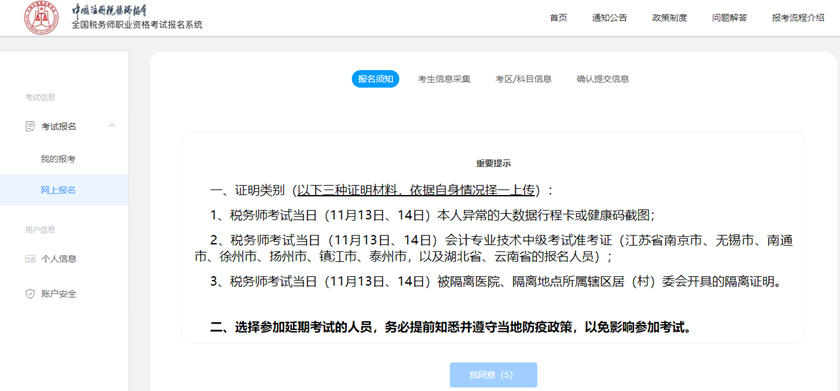This screenshot has width=840, height=391.
Task: Click the association emblem logo
Action: click(41, 18)
